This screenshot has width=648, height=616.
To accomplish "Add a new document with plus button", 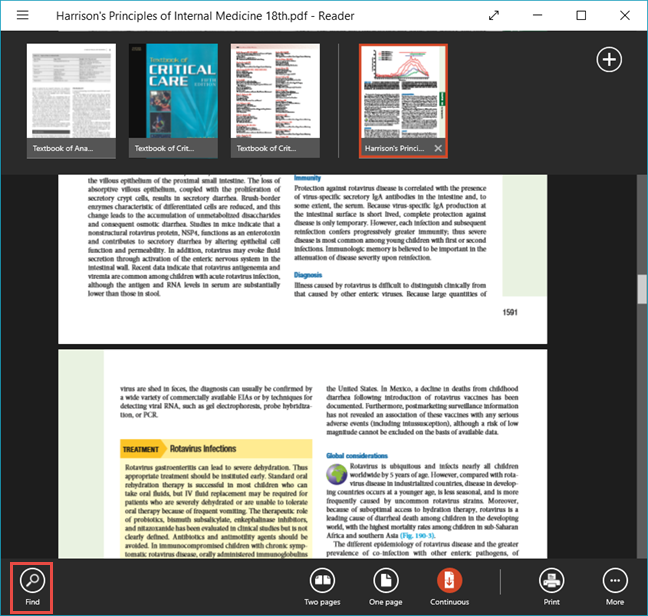I will tap(609, 59).
